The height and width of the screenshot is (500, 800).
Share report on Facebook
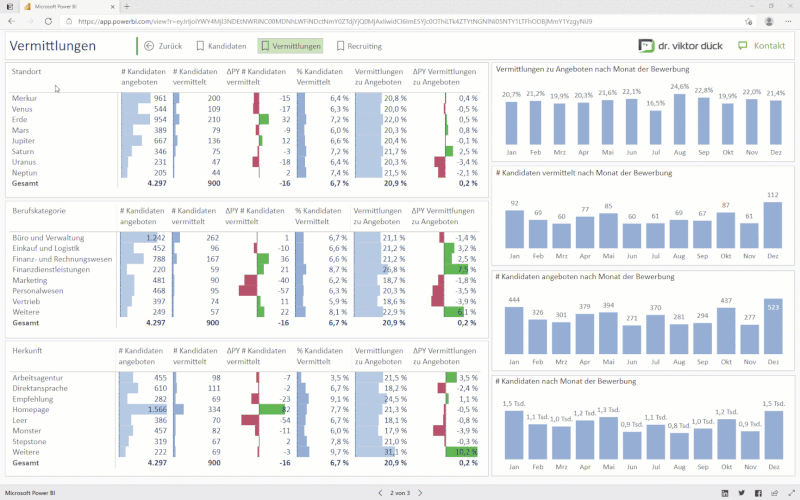(758, 493)
